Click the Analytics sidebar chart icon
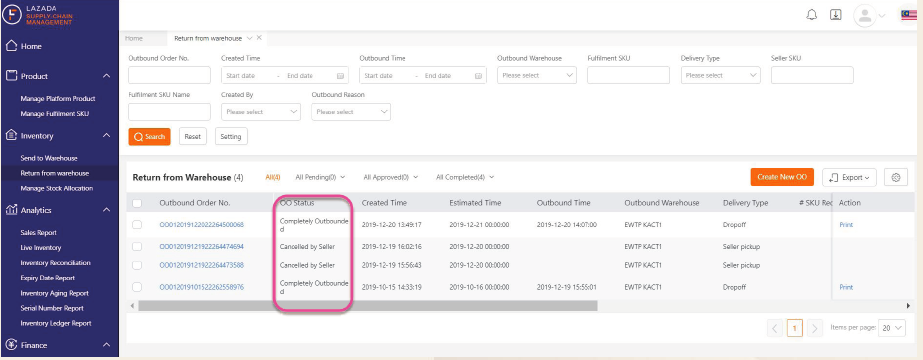This screenshot has width=923, height=360. [11, 210]
